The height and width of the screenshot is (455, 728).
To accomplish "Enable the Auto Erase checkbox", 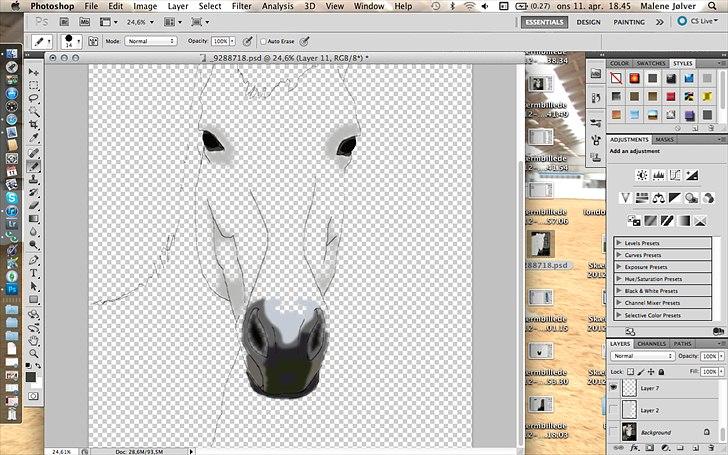I will [x=263, y=41].
